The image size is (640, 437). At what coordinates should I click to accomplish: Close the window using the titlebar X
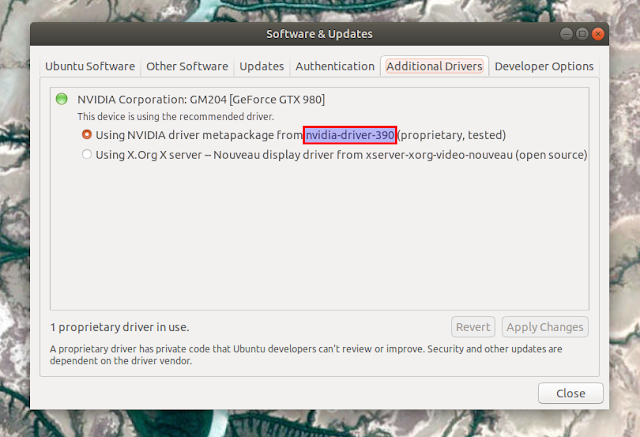click(597, 33)
